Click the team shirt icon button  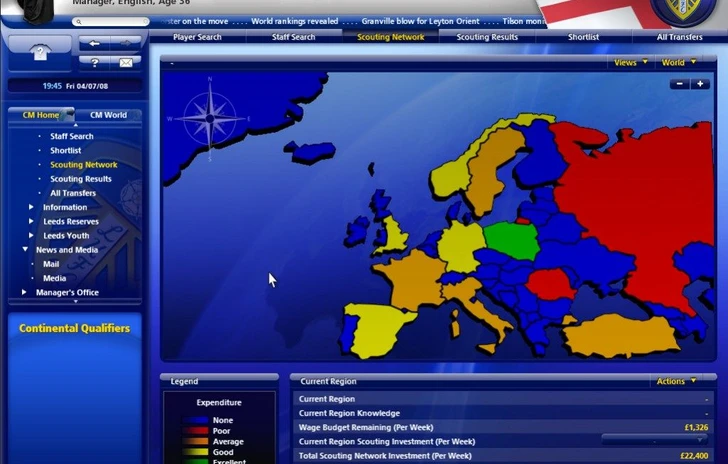click(40, 53)
